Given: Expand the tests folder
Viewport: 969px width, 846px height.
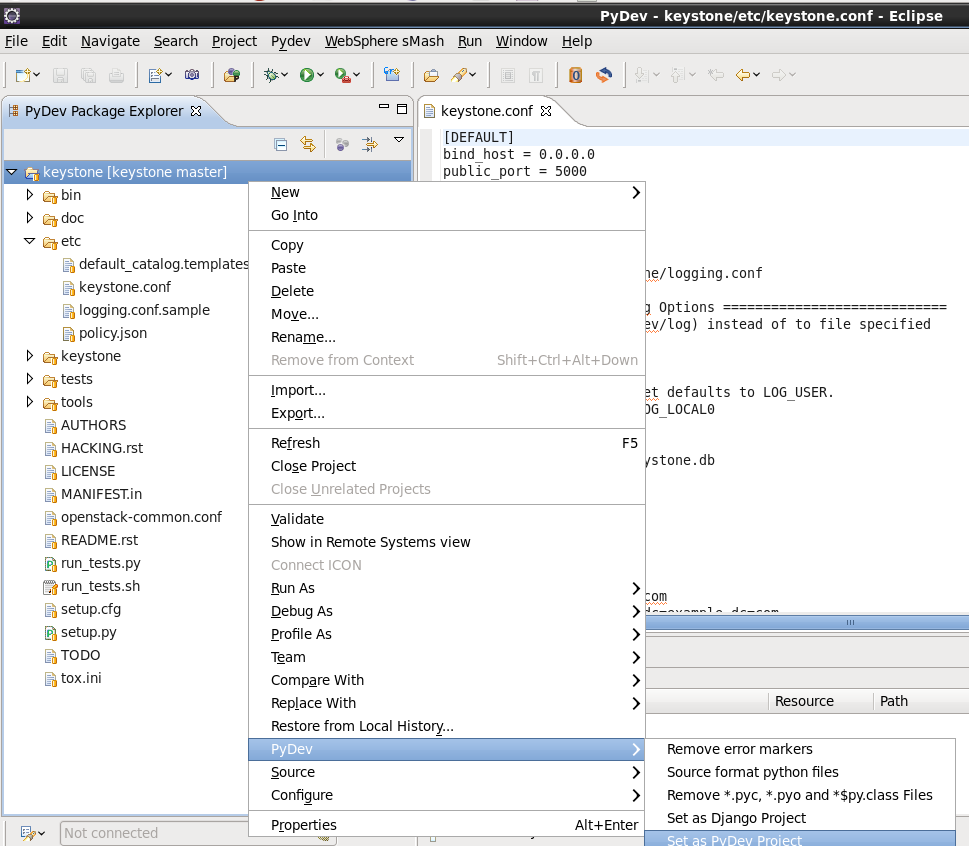Looking at the screenshot, I should (x=30, y=379).
